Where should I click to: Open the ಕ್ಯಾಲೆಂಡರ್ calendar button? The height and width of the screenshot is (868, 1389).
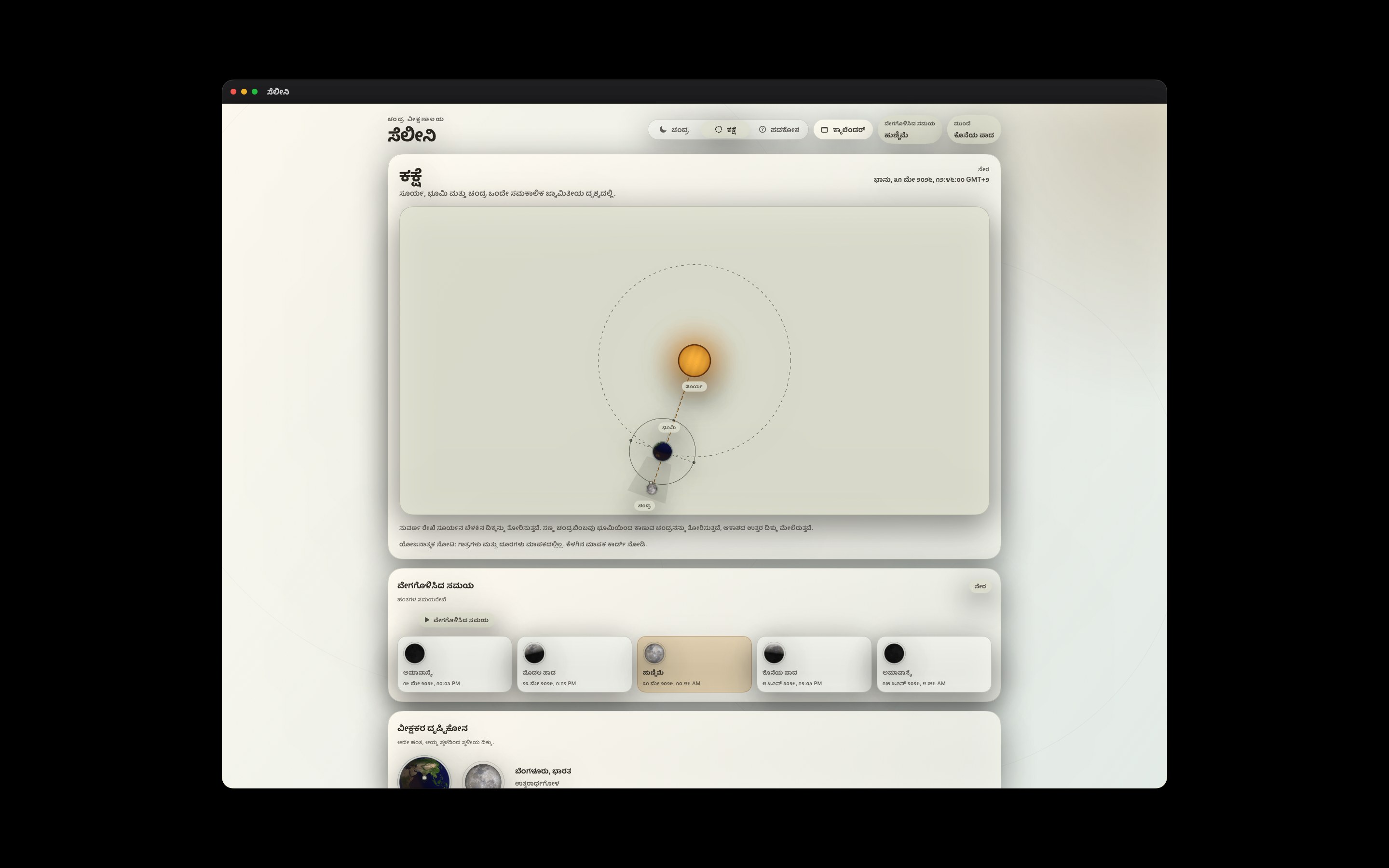point(843,130)
